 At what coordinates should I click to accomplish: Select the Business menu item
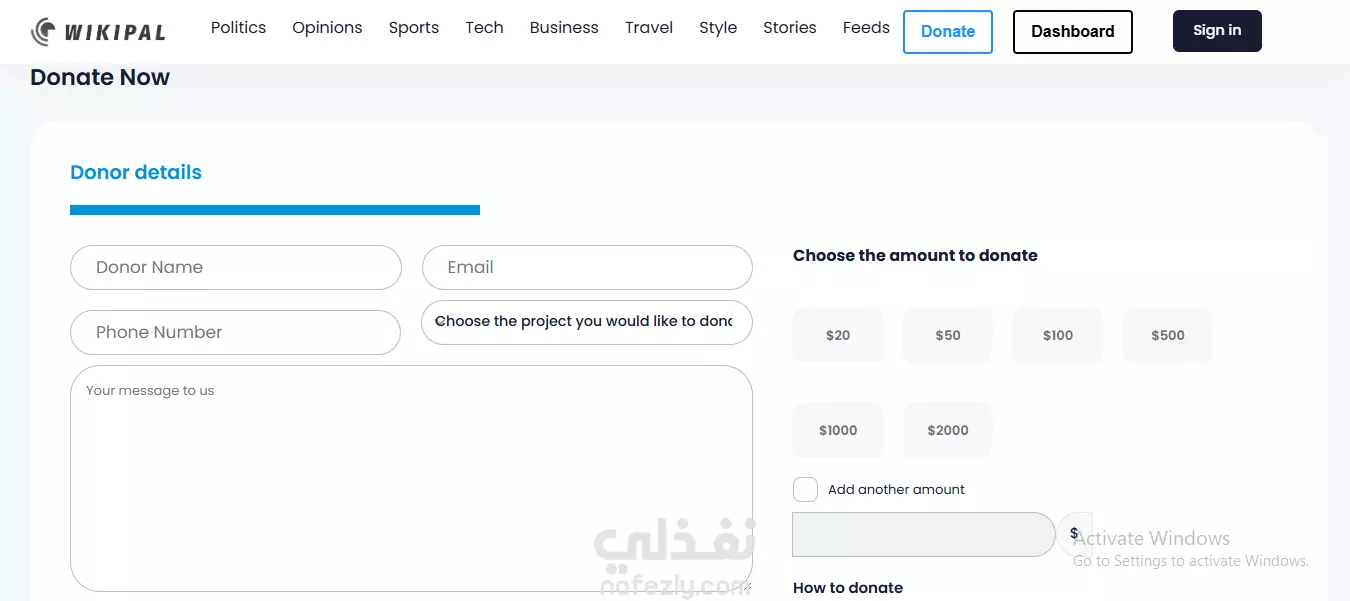[564, 28]
